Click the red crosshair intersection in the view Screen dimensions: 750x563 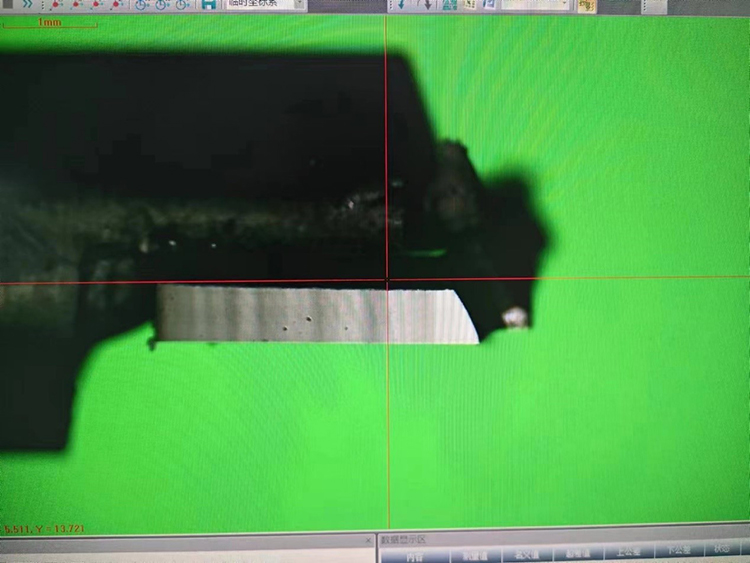point(388,281)
